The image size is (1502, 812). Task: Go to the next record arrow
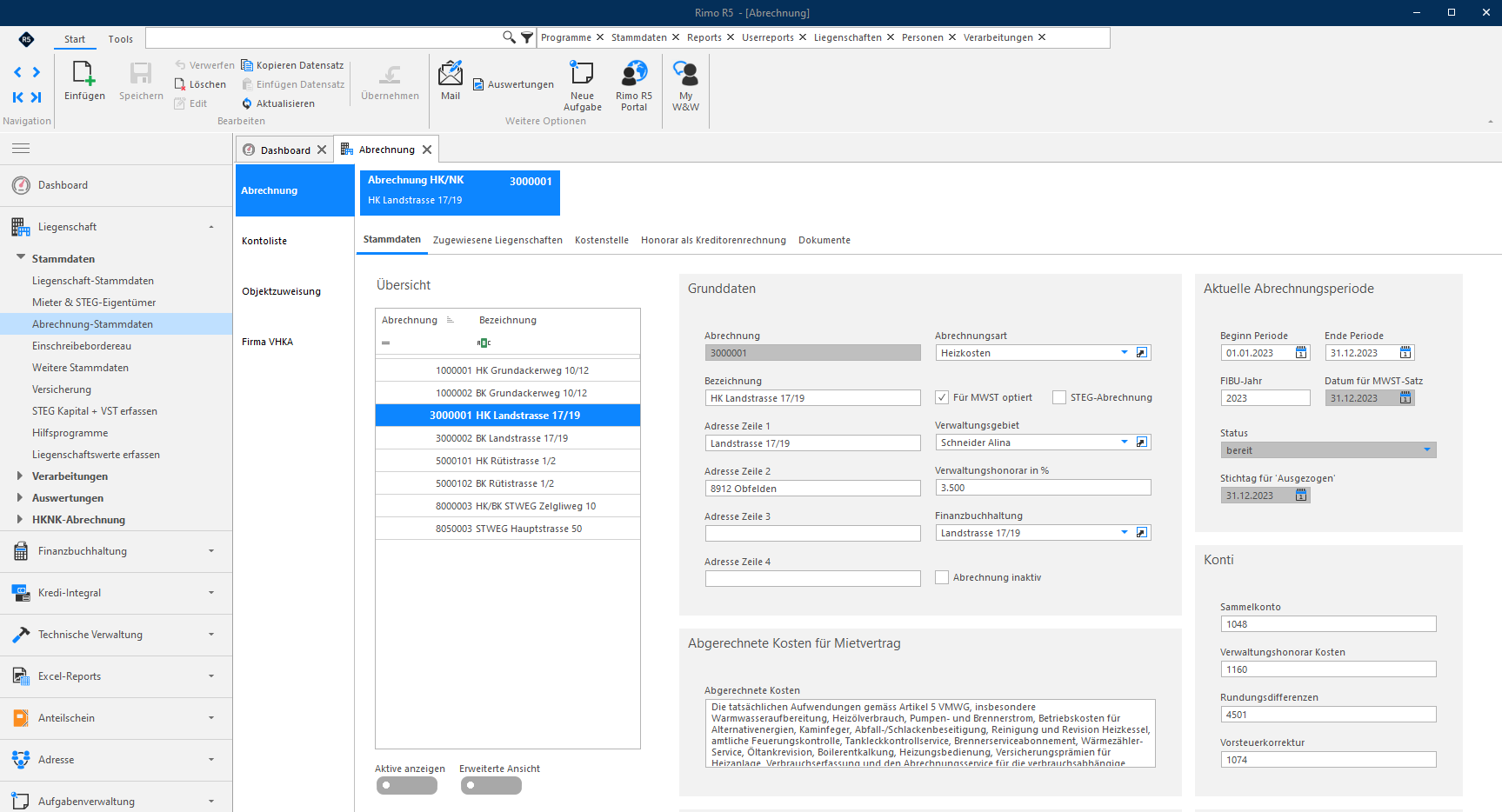click(37, 72)
